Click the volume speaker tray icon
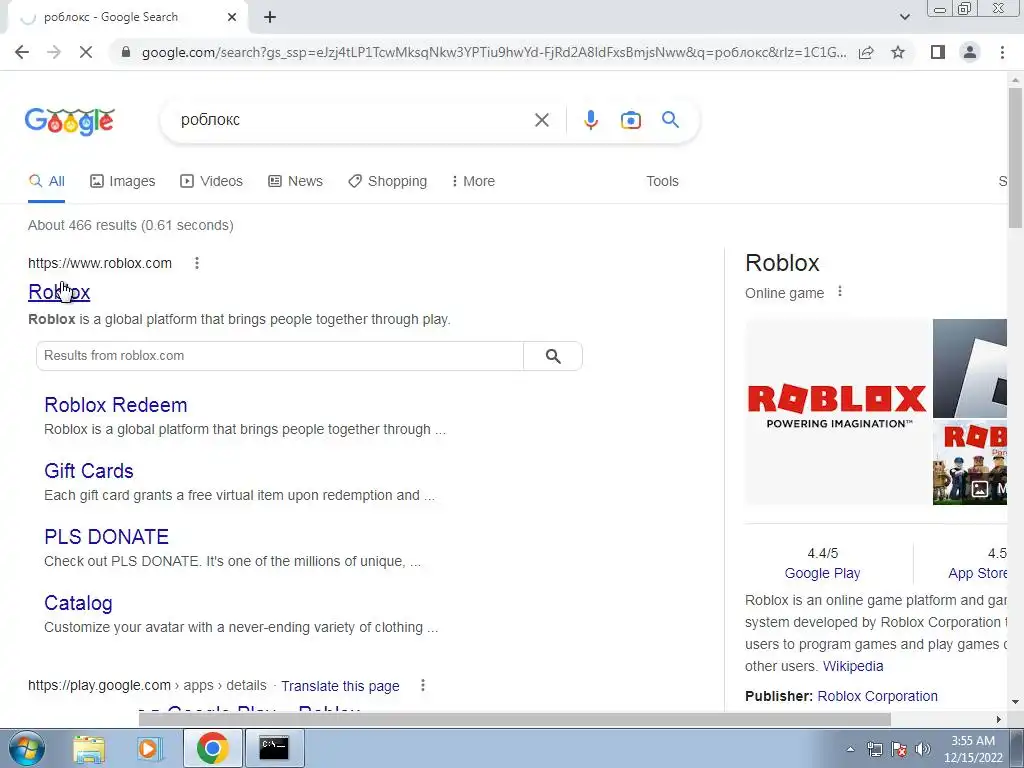The image size is (1024, 768). pyautogui.click(x=923, y=749)
